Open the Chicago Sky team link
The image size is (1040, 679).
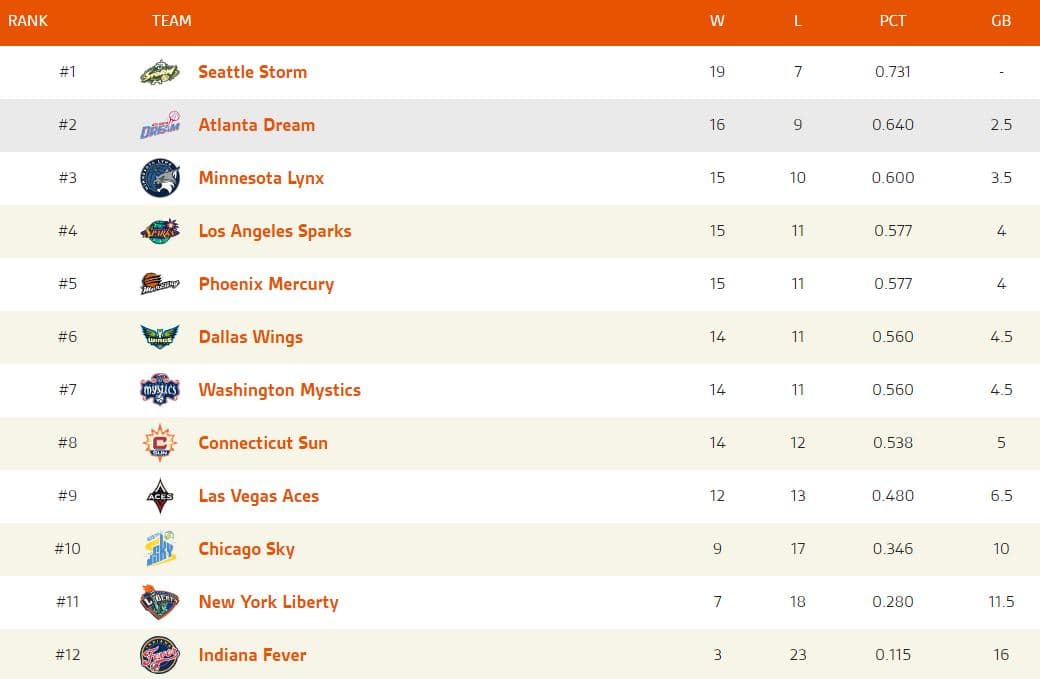point(245,549)
